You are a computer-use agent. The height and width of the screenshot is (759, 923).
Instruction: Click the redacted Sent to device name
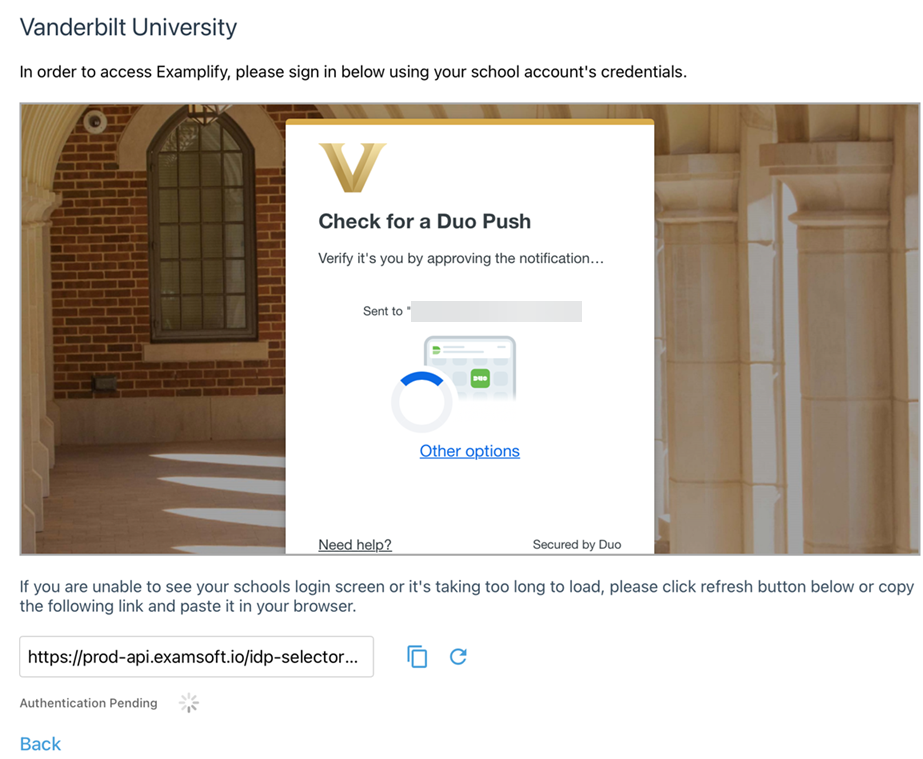(496, 311)
